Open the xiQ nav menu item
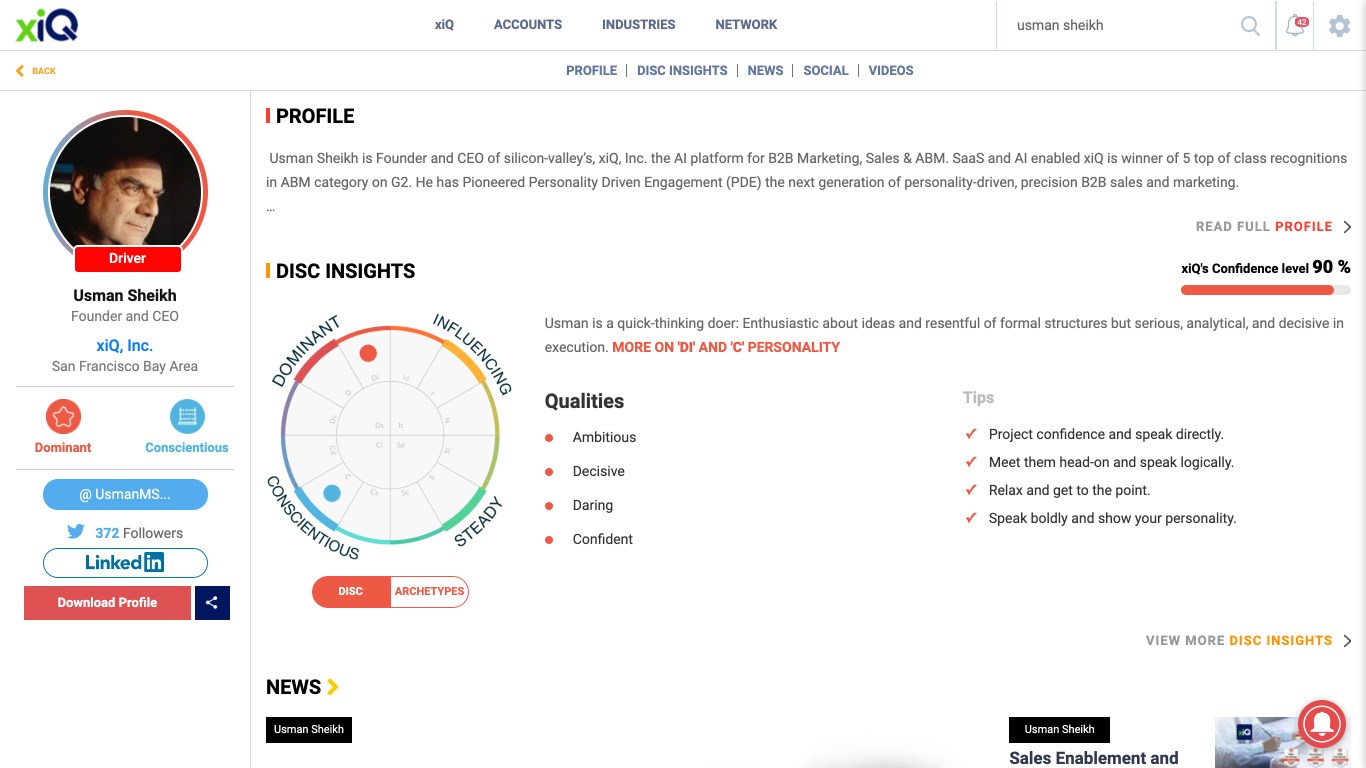1366x768 pixels. tap(444, 25)
